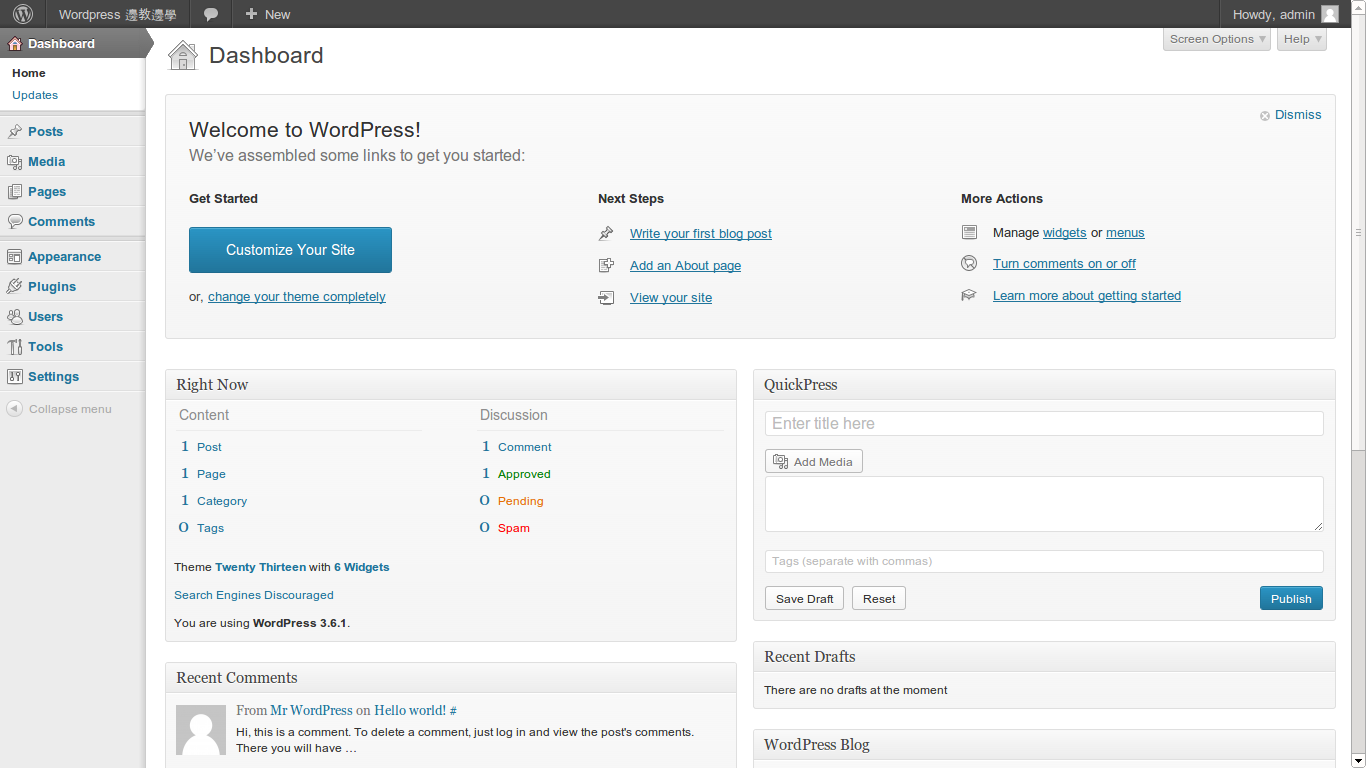Open the WordPress logo menu
1366x768 pixels.
(22, 14)
